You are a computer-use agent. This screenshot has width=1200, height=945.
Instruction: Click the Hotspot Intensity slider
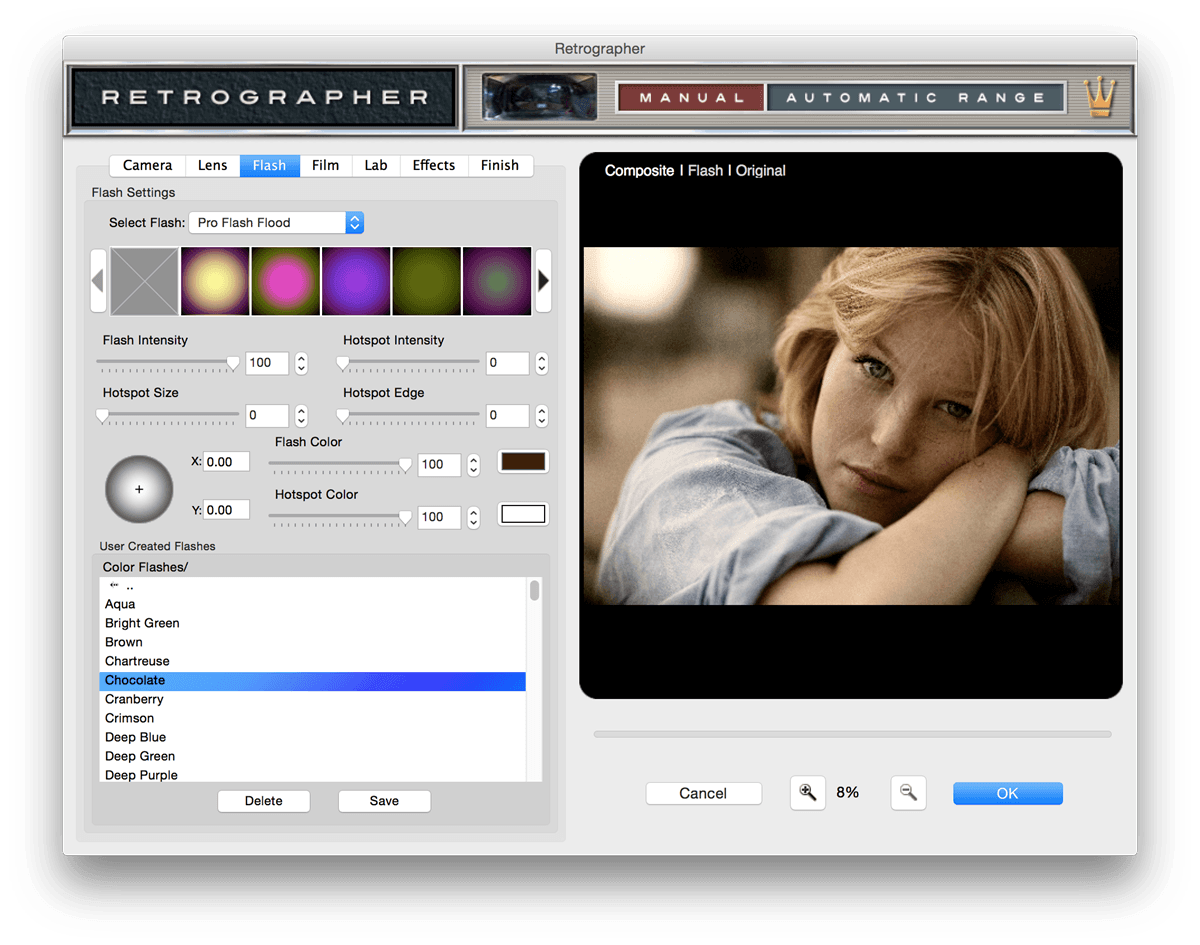pos(408,364)
